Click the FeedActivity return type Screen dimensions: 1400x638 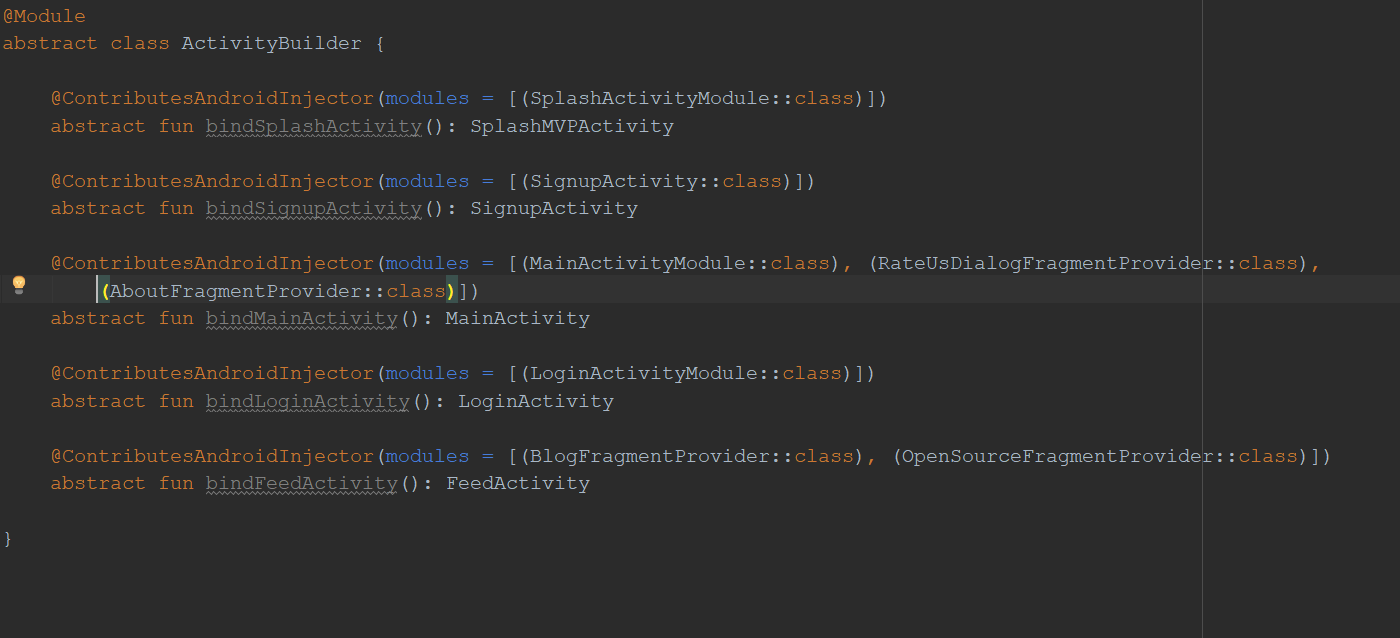tap(518, 483)
